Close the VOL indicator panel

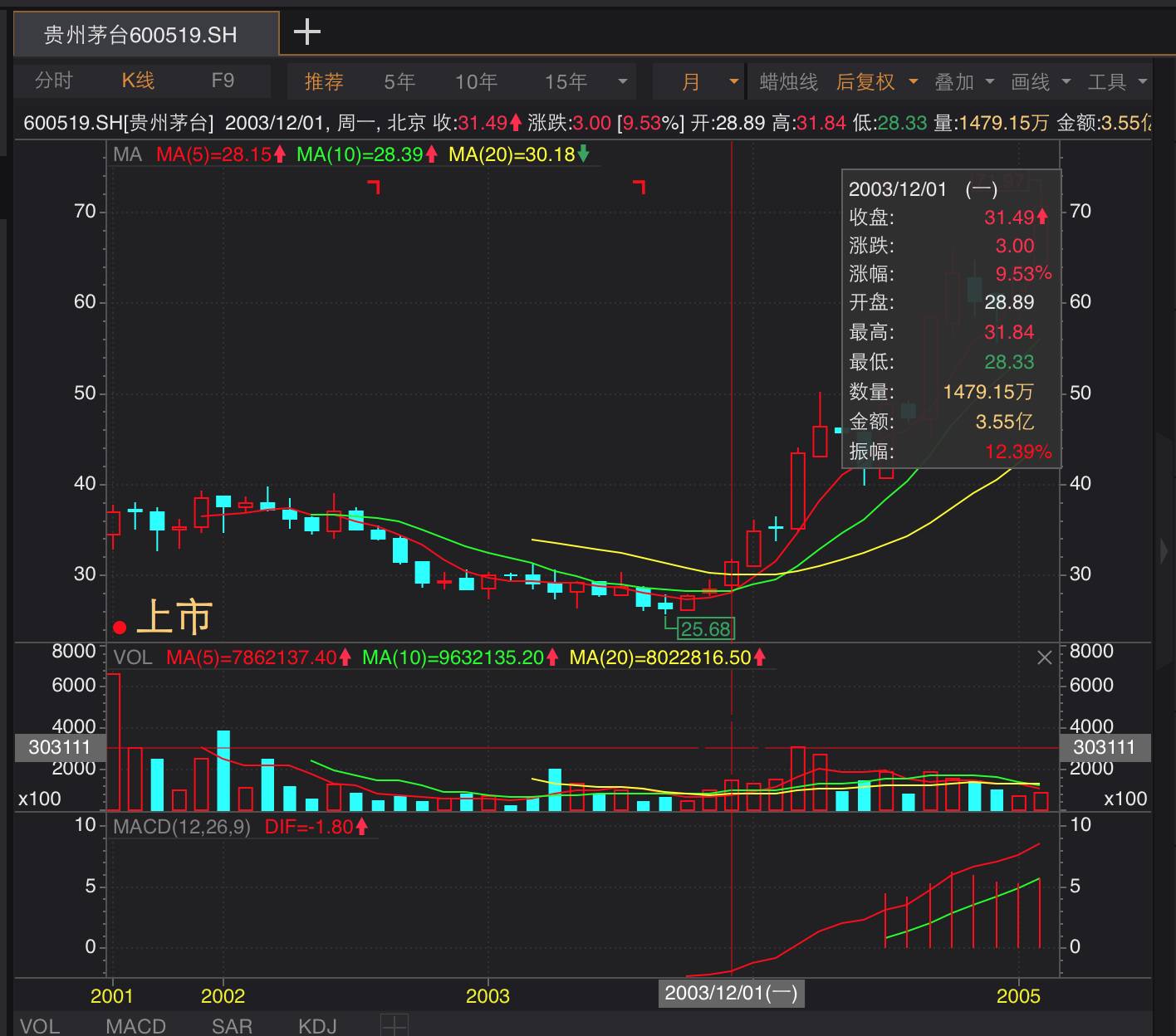tap(1045, 657)
